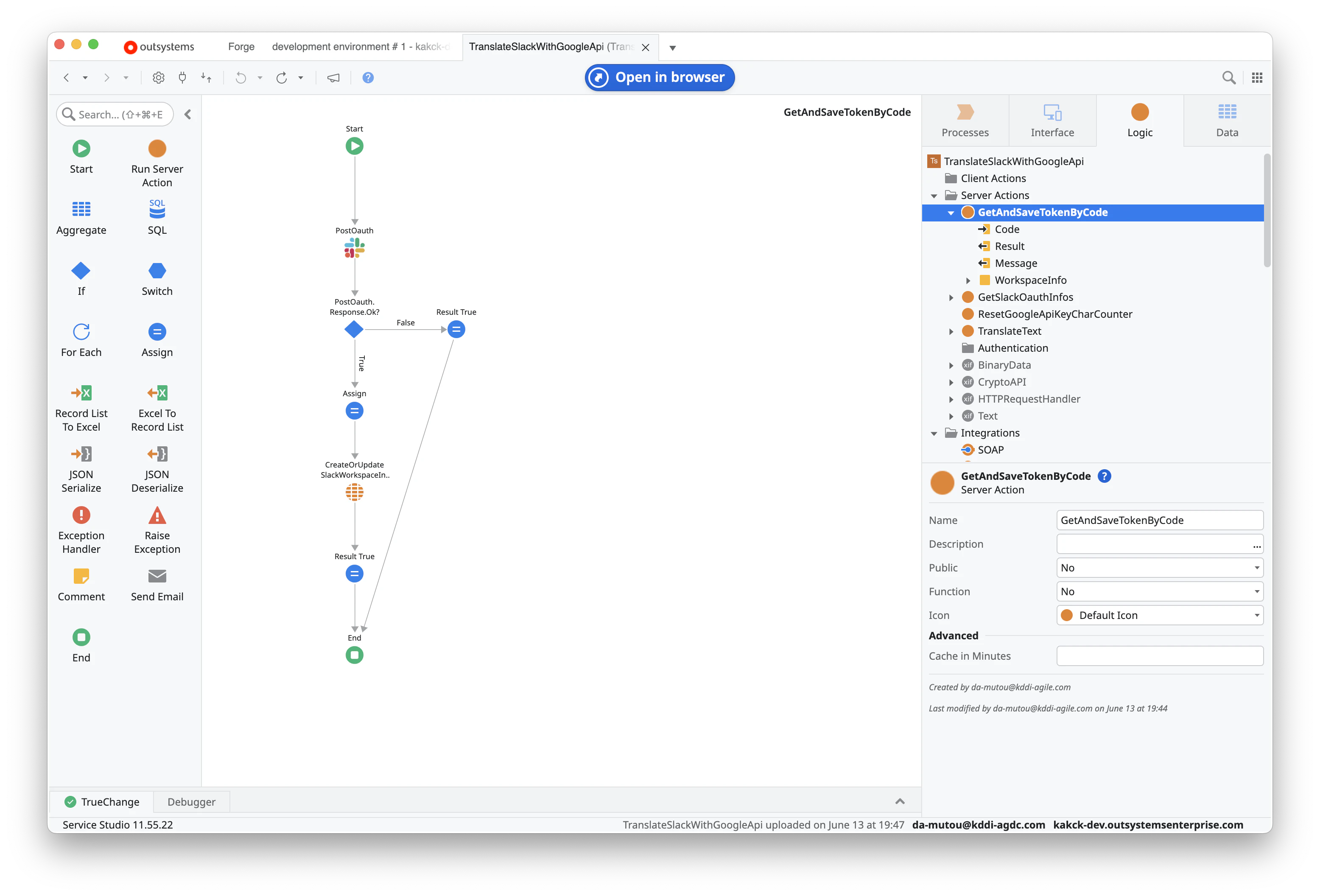Open the Forge tab link

coord(241,47)
